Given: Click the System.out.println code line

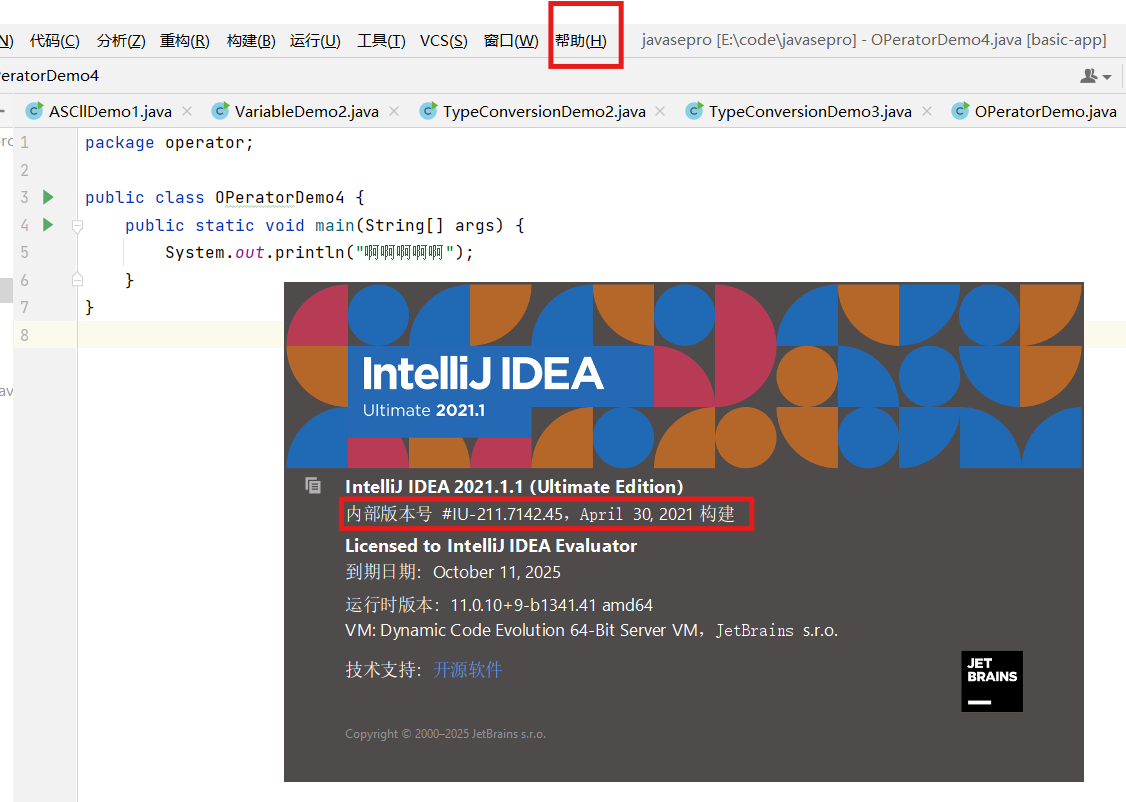Looking at the screenshot, I should [x=319, y=253].
